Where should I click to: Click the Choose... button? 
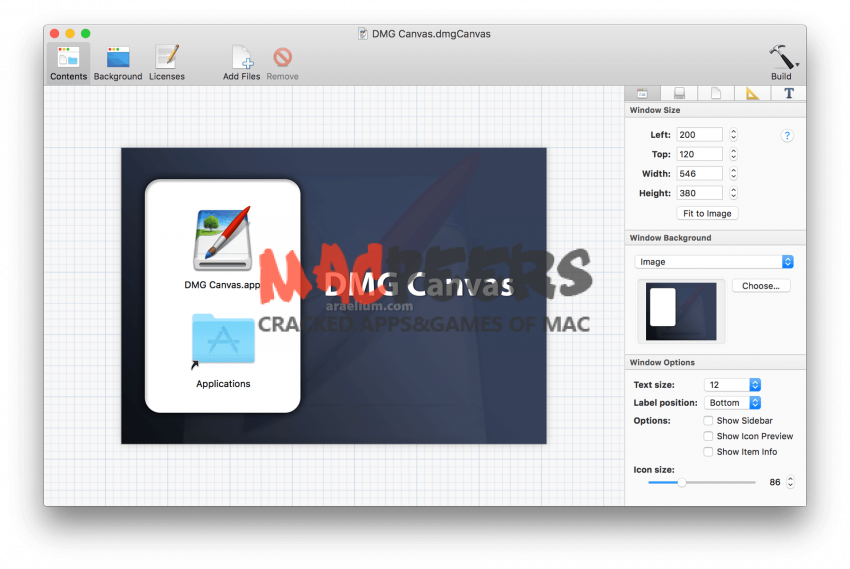761,286
